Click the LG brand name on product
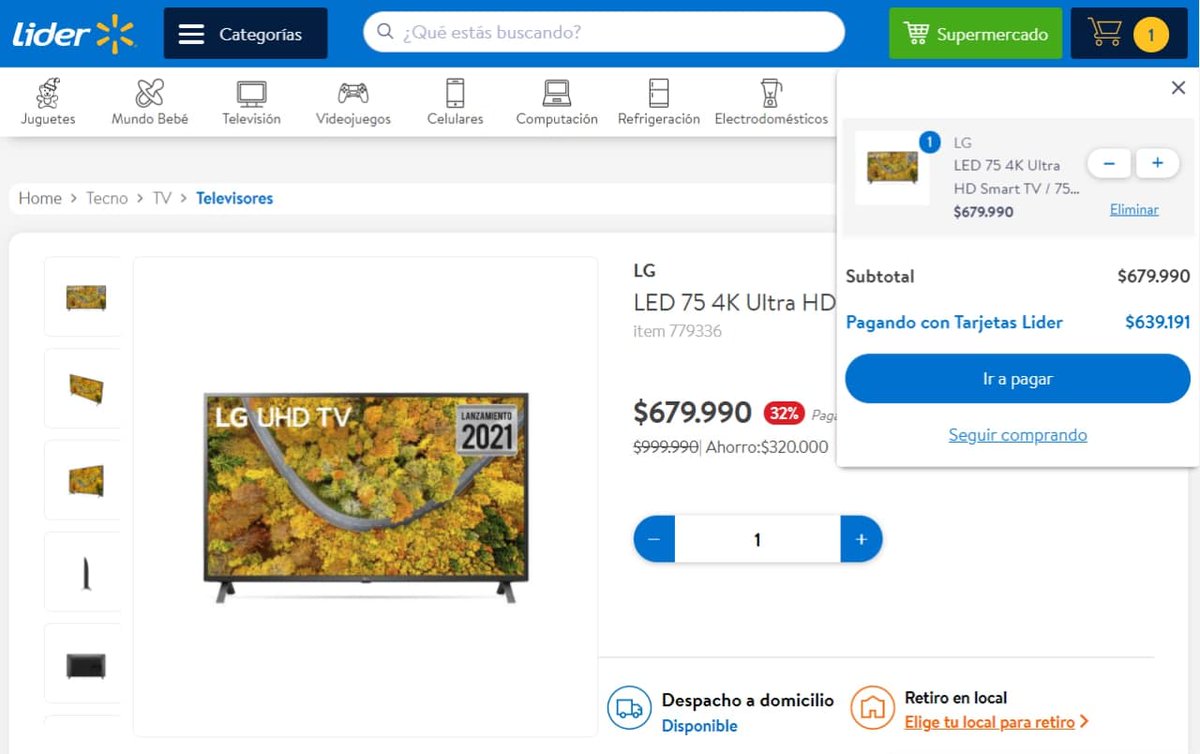 click(x=645, y=270)
